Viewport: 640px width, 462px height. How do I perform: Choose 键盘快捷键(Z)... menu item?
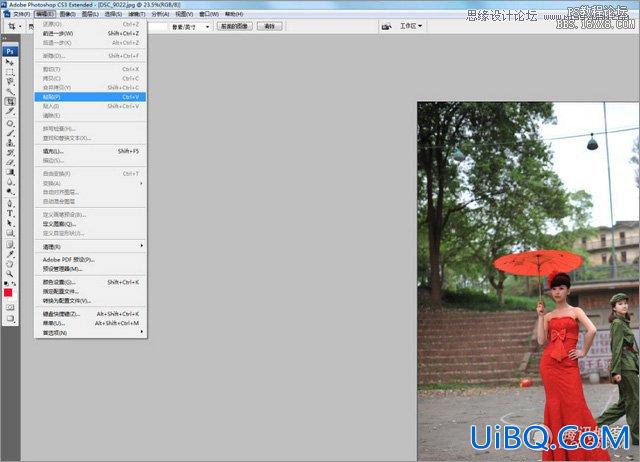90,314
